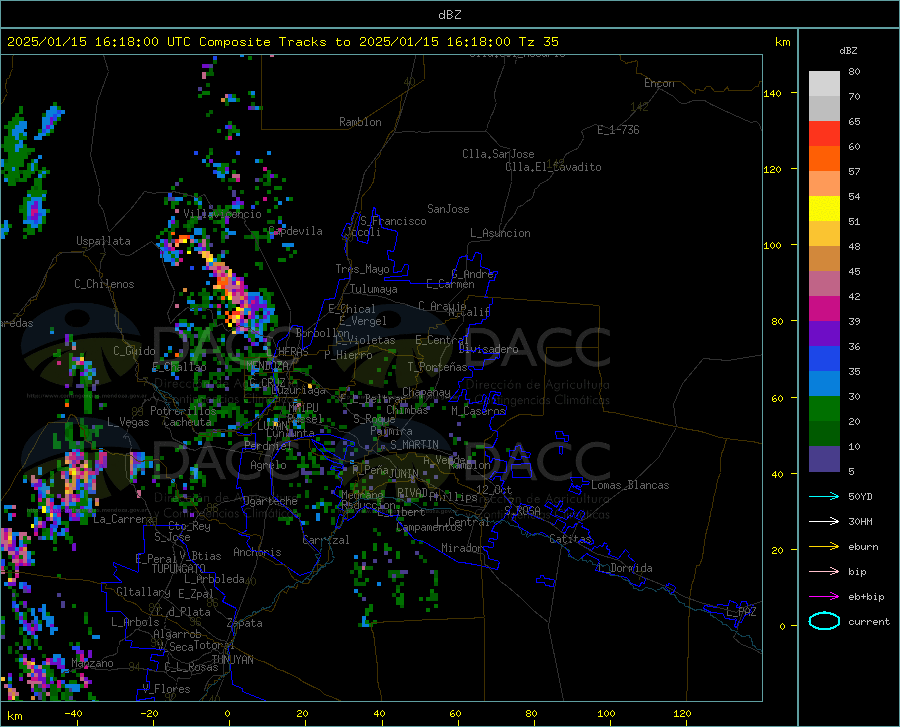This screenshot has height=727, width=900.
Task: Click the 'L_PAZ' map label
Action: (741, 612)
